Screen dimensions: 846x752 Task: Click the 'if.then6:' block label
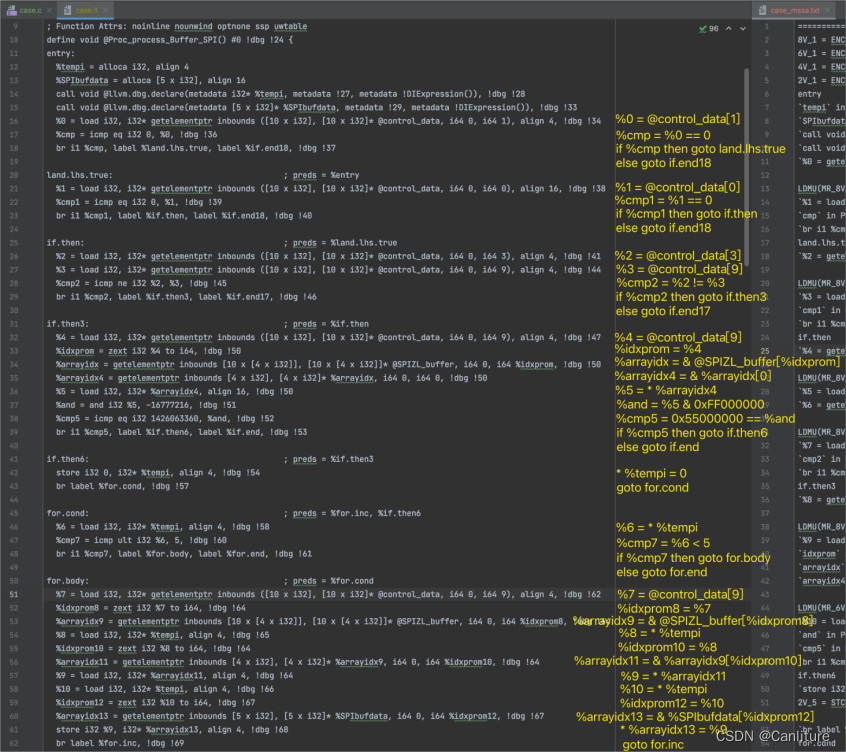coord(67,459)
